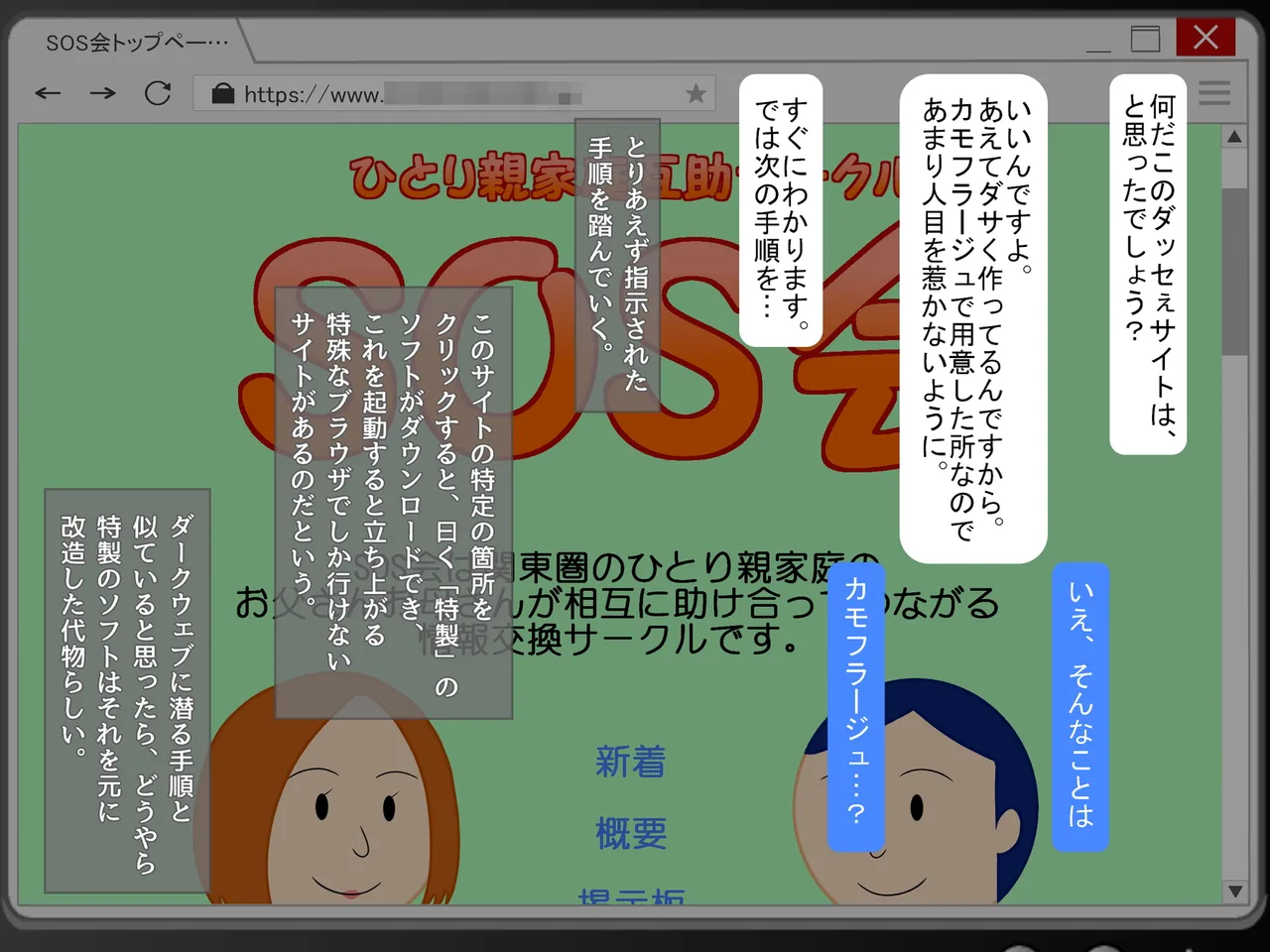Image resolution: width=1270 pixels, height=952 pixels.
Task: Reload the page with the refresh icon
Action: pos(158,93)
